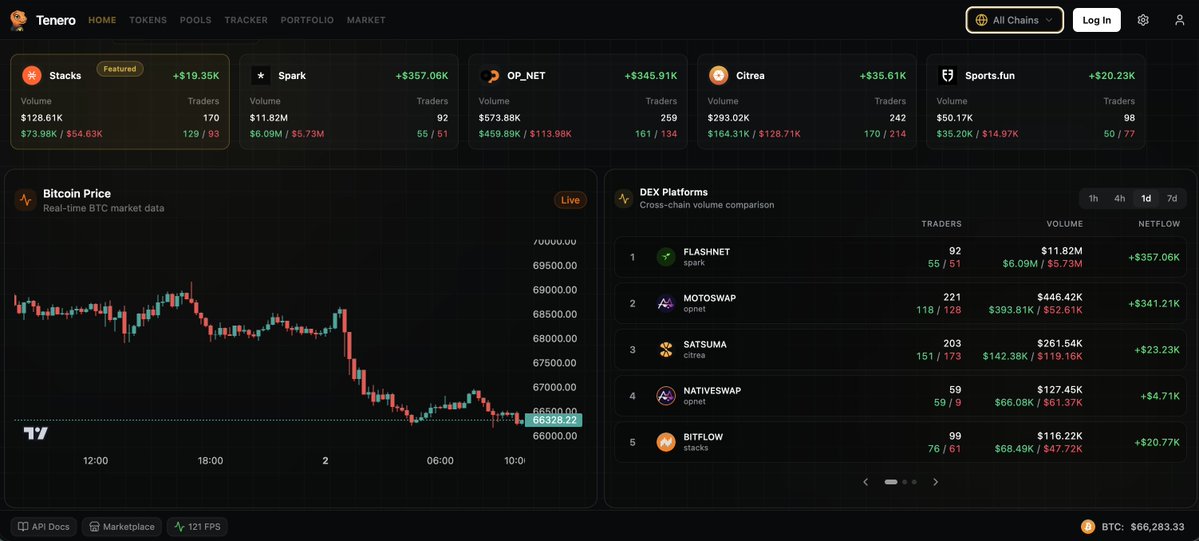Click the pulse icon beside 121 FPS
Viewport: 1199px width, 541px height.
(x=179, y=526)
